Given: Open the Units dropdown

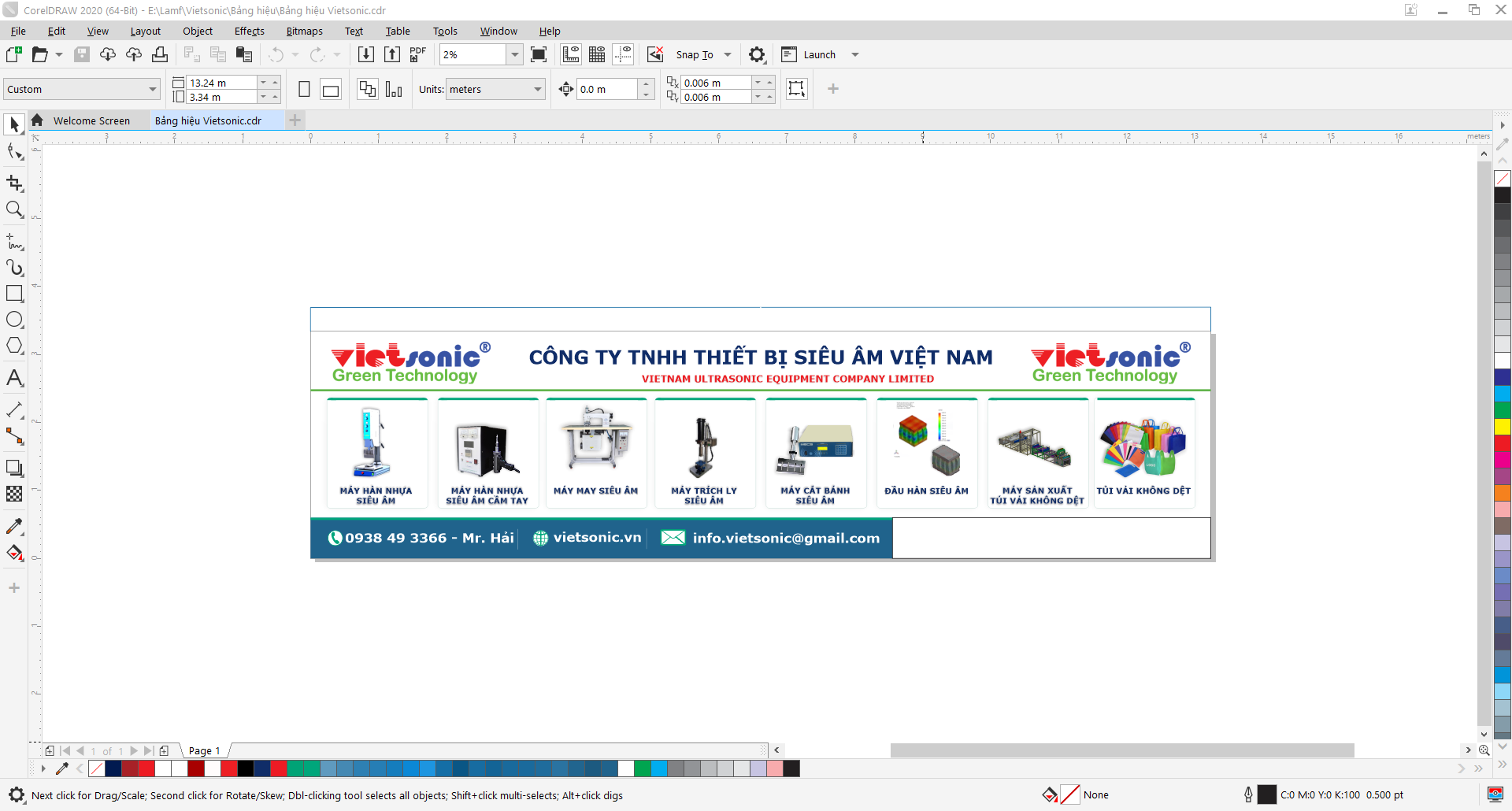Looking at the screenshot, I should point(538,89).
